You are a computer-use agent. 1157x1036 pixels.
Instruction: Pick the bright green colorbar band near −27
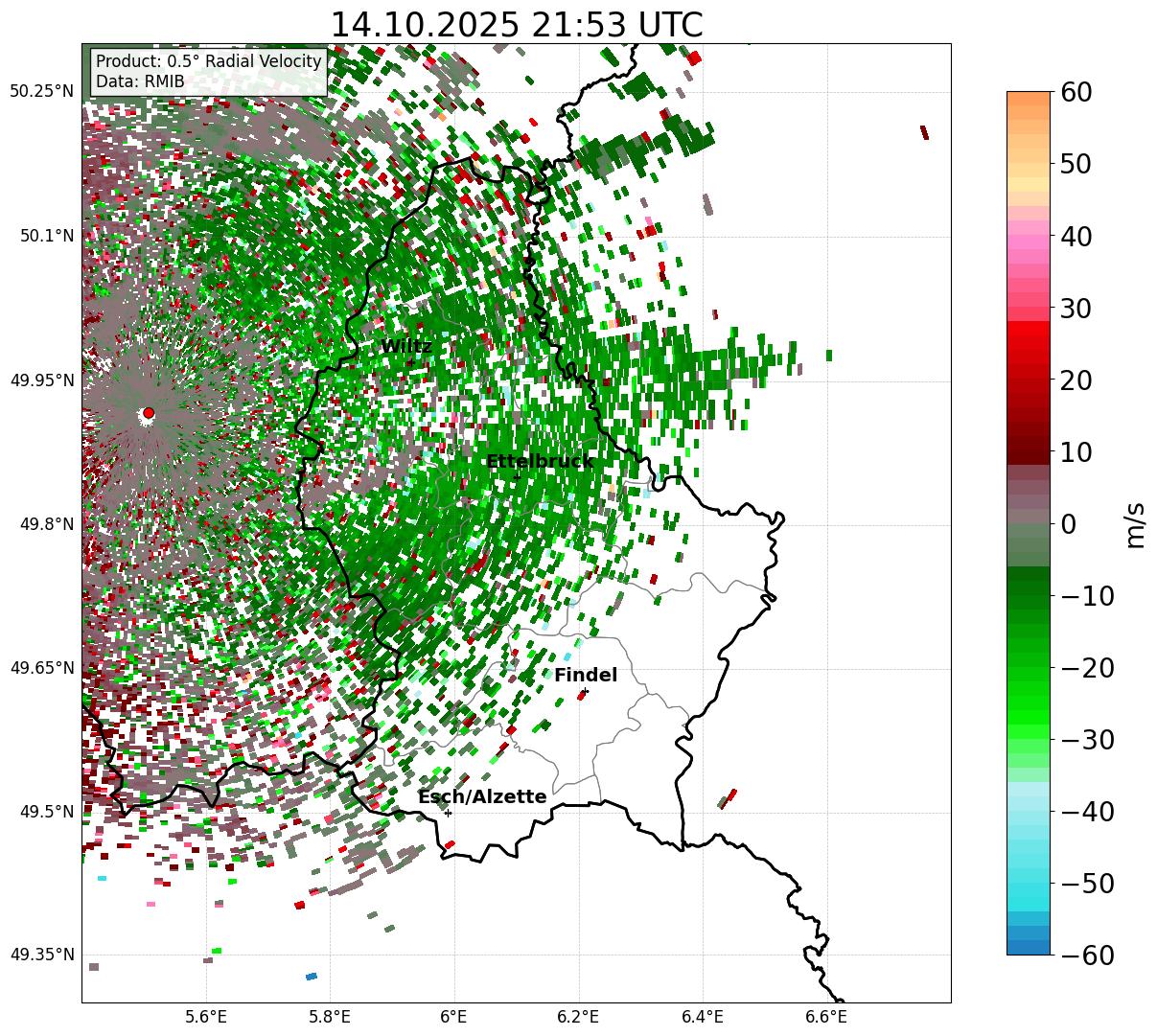(x=1029, y=717)
